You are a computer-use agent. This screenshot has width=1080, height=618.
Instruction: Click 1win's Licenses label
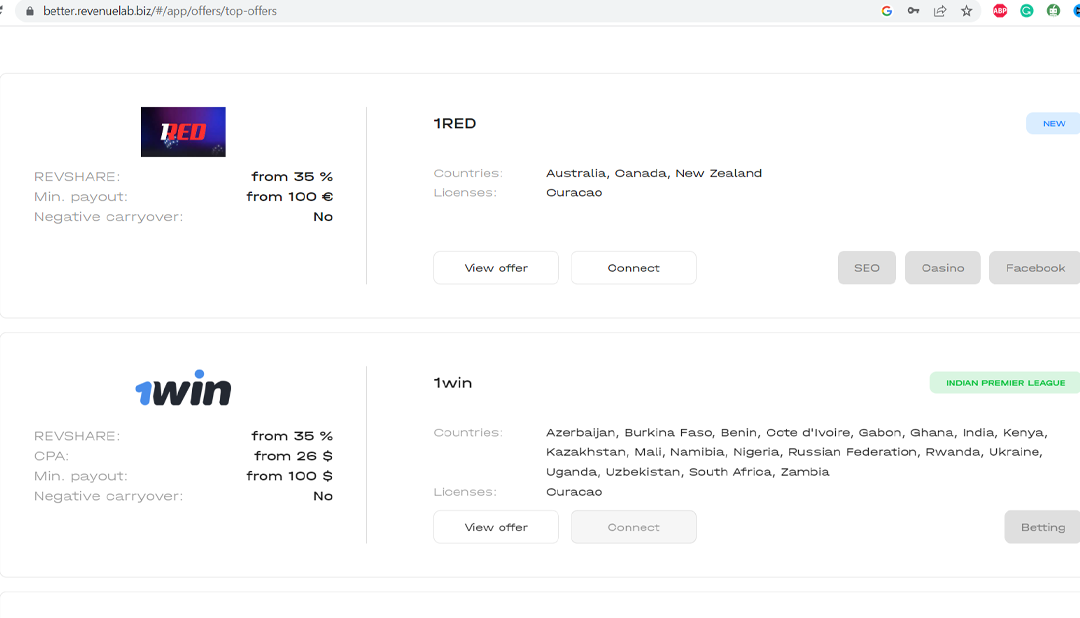pyautogui.click(x=465, y=492)
